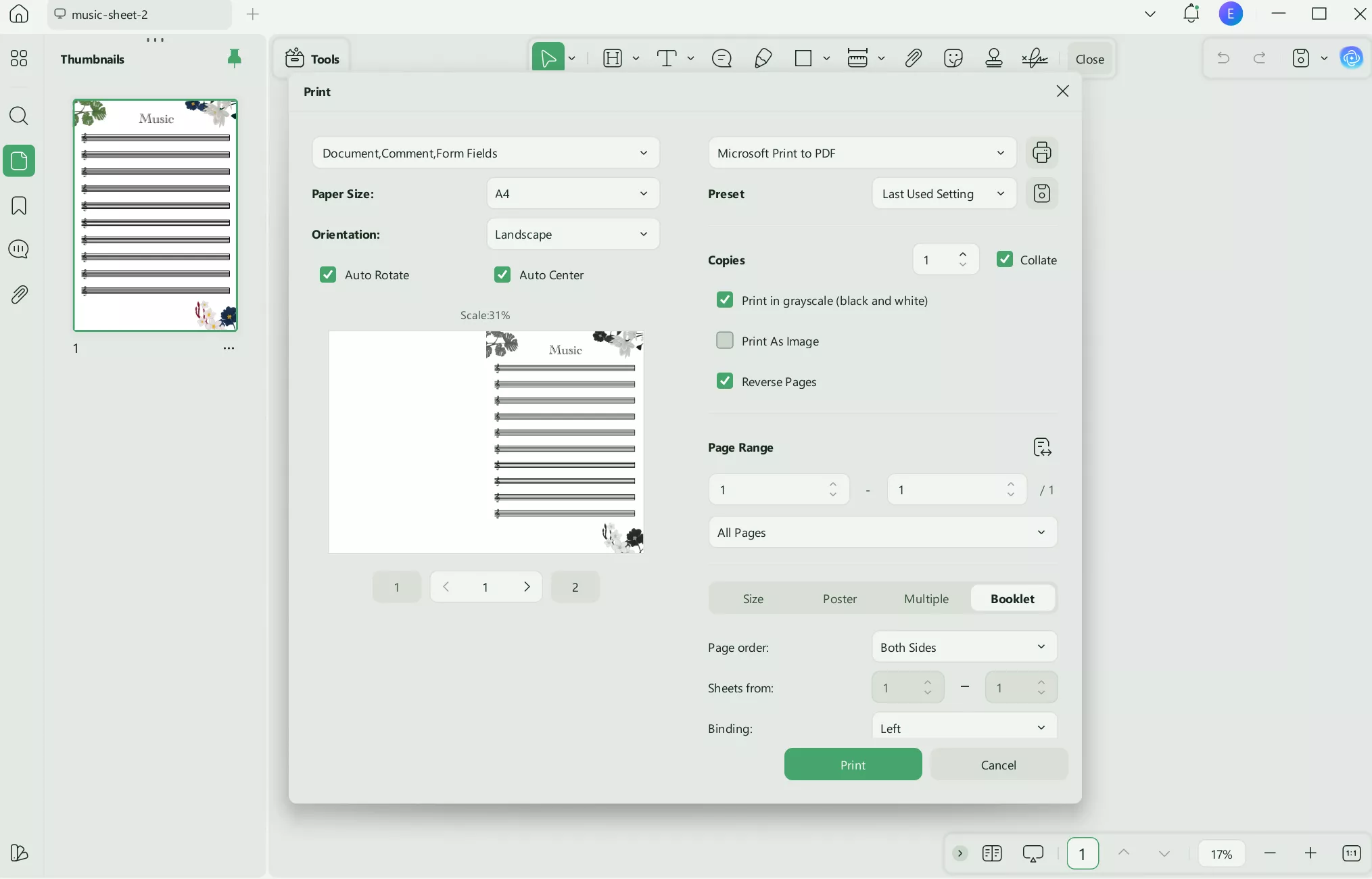Open the color palette at sidebar bottom

point(19,853)
